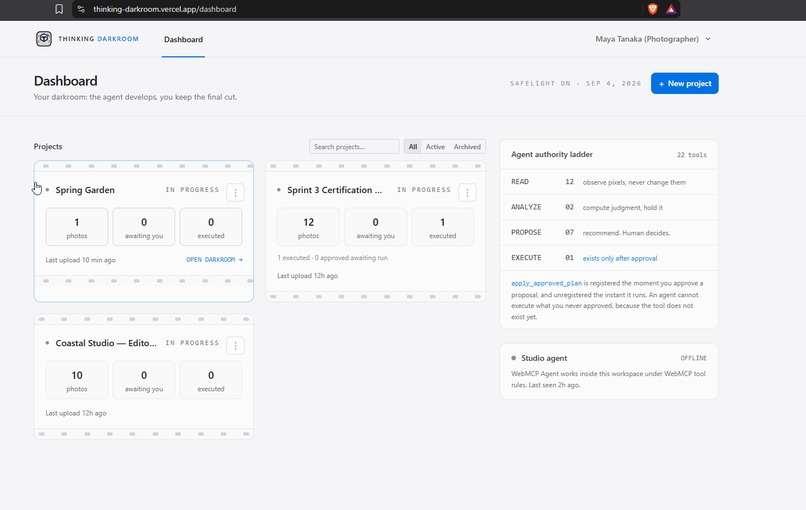This screenshot has height=510, width=806.
Task: Click Sprint 3 IN PROGRESS status
Action: pyautogui.click(x=424, y=190)
